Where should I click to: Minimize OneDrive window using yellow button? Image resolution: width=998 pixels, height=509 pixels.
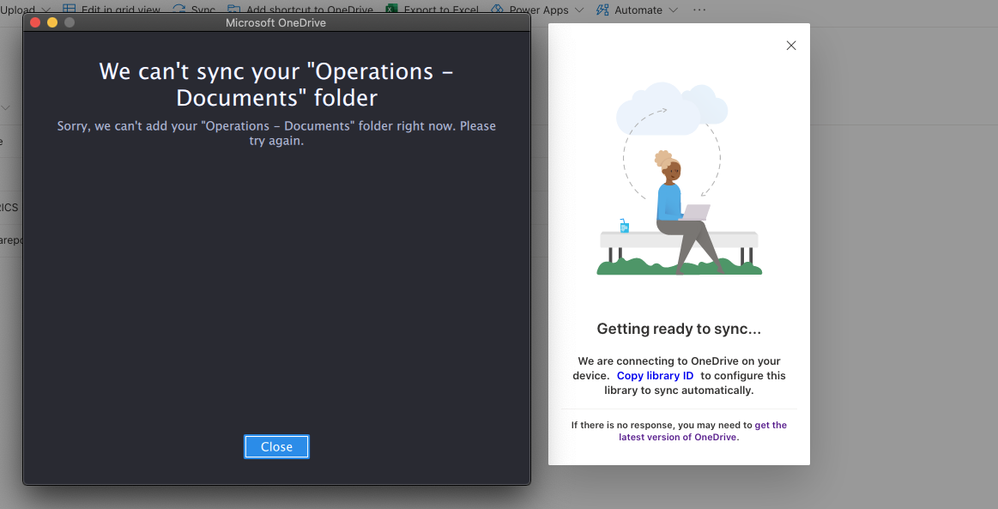(x=52, y=23)
